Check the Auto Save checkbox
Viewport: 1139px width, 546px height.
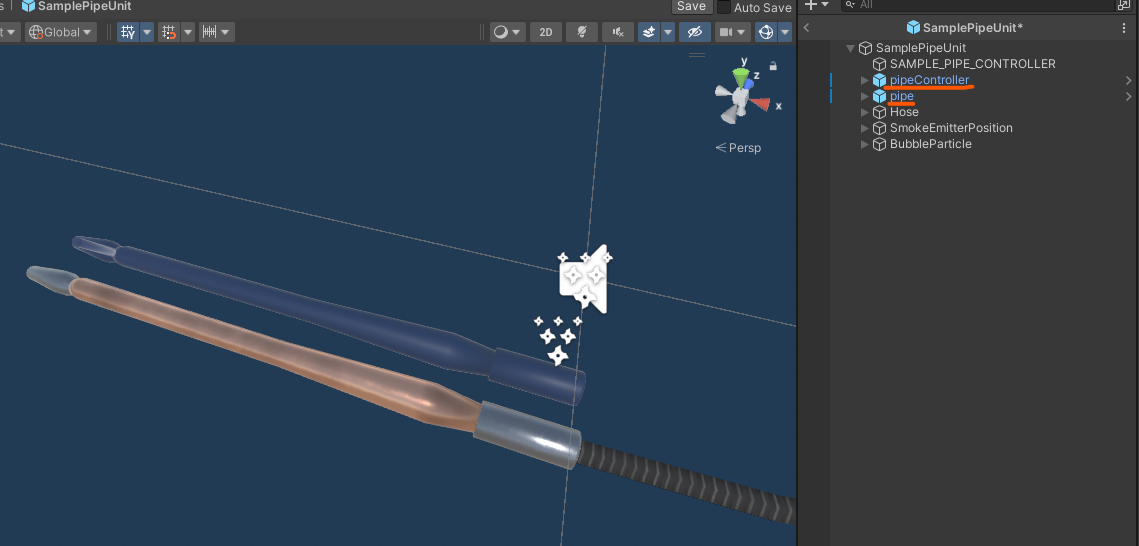click(x=724, y=7)
